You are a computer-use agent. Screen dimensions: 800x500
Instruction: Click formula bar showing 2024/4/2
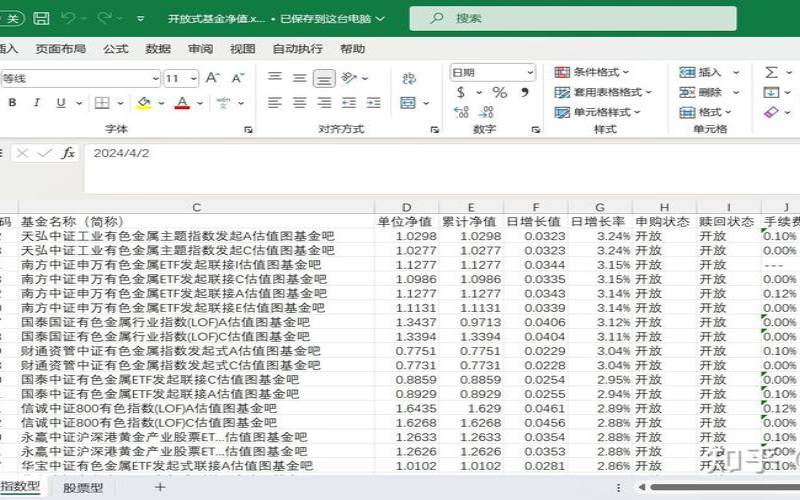[x=442, y=168]
